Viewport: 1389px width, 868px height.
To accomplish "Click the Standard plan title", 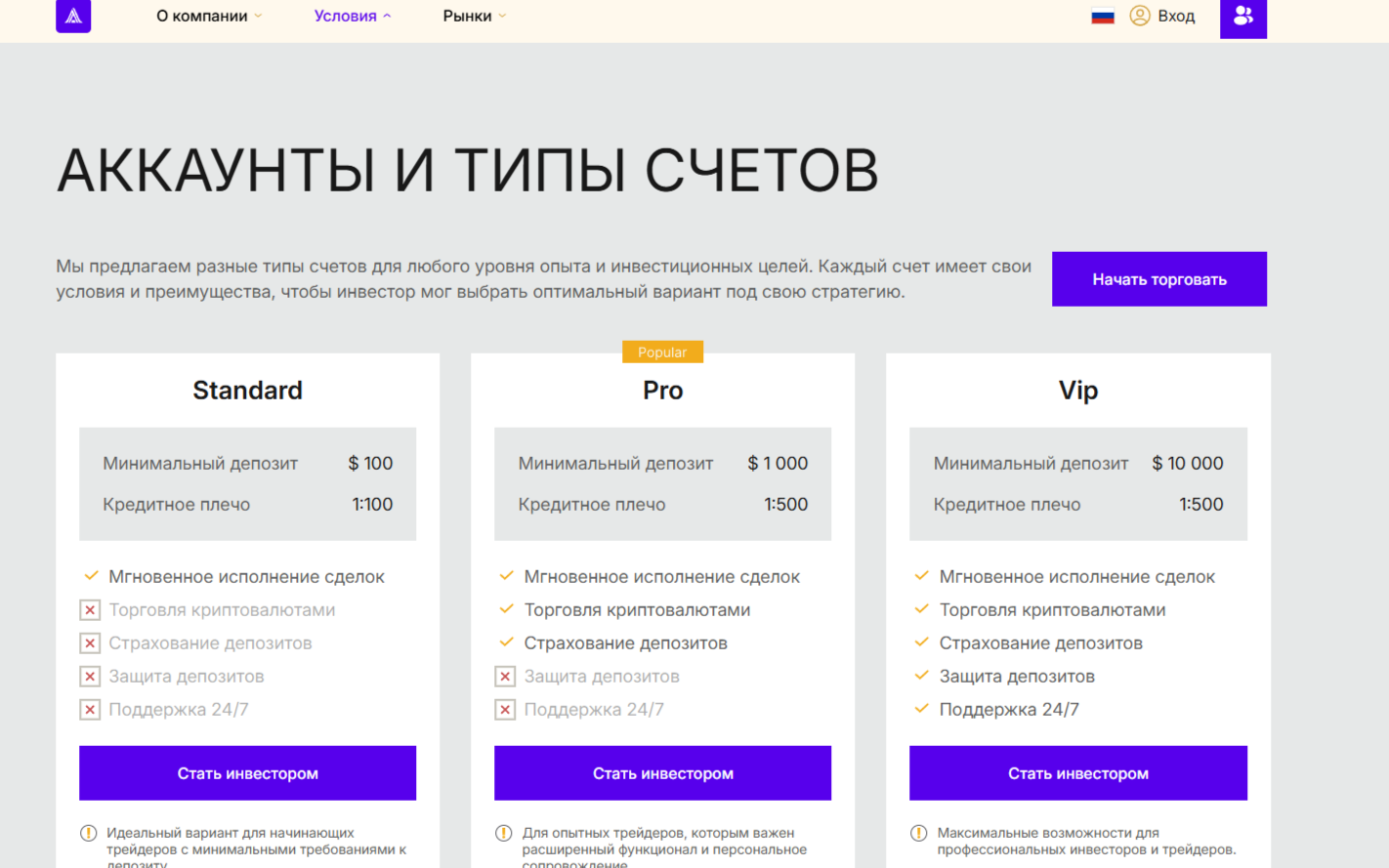I will coord(248,391).
